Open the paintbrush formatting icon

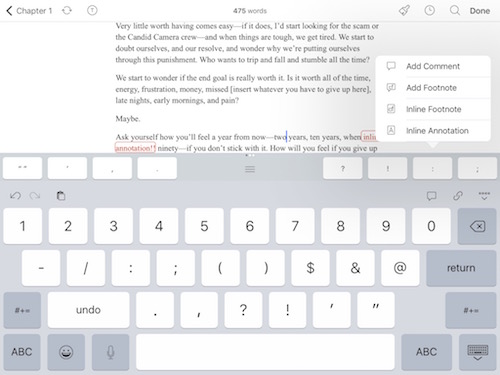point(404,11)
